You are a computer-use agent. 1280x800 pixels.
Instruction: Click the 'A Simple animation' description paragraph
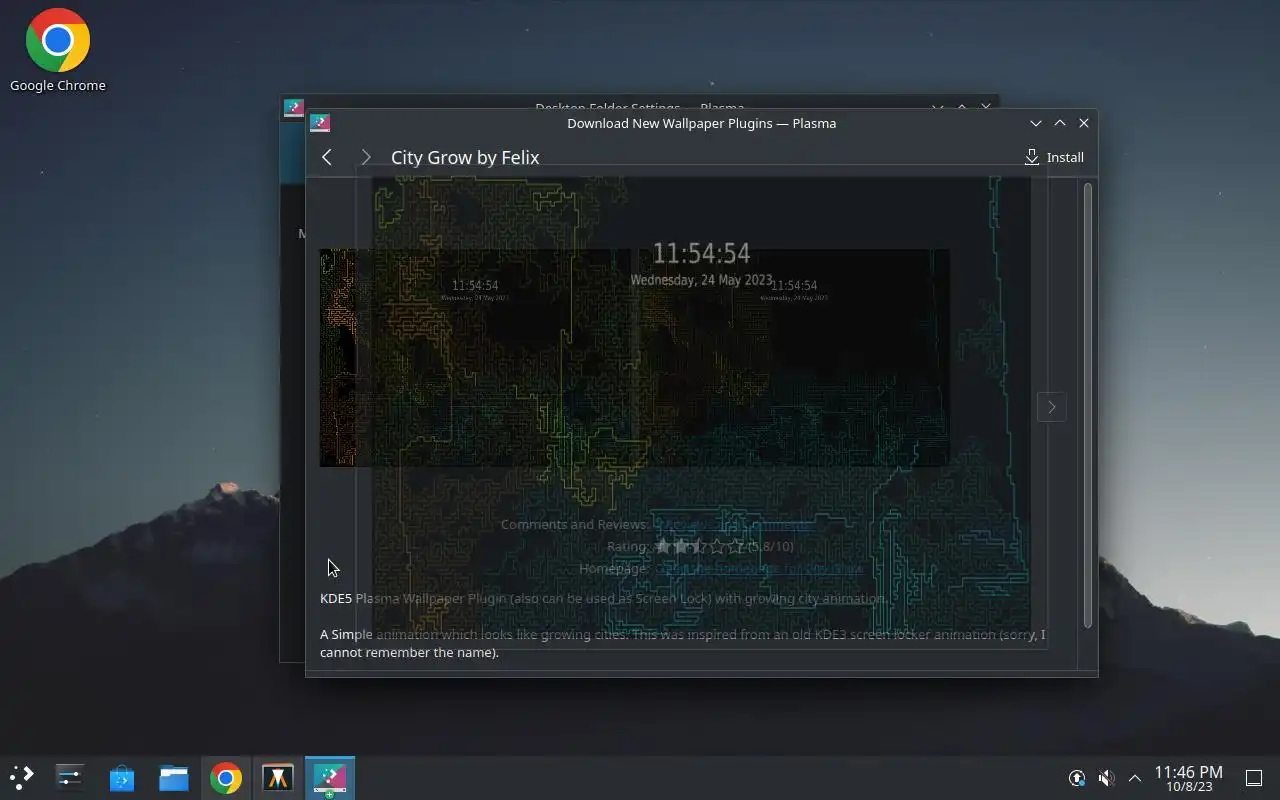pos(683,643)
